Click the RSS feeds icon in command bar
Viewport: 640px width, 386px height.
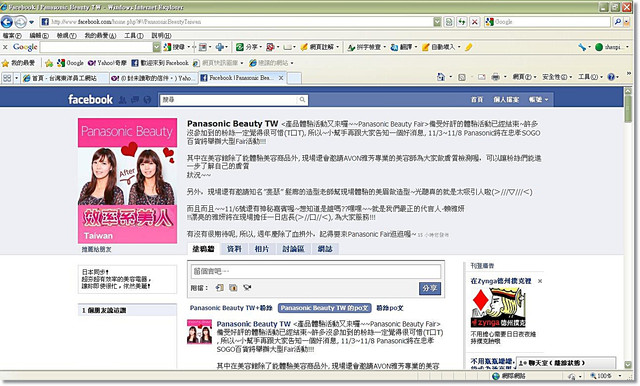point(462,77)
